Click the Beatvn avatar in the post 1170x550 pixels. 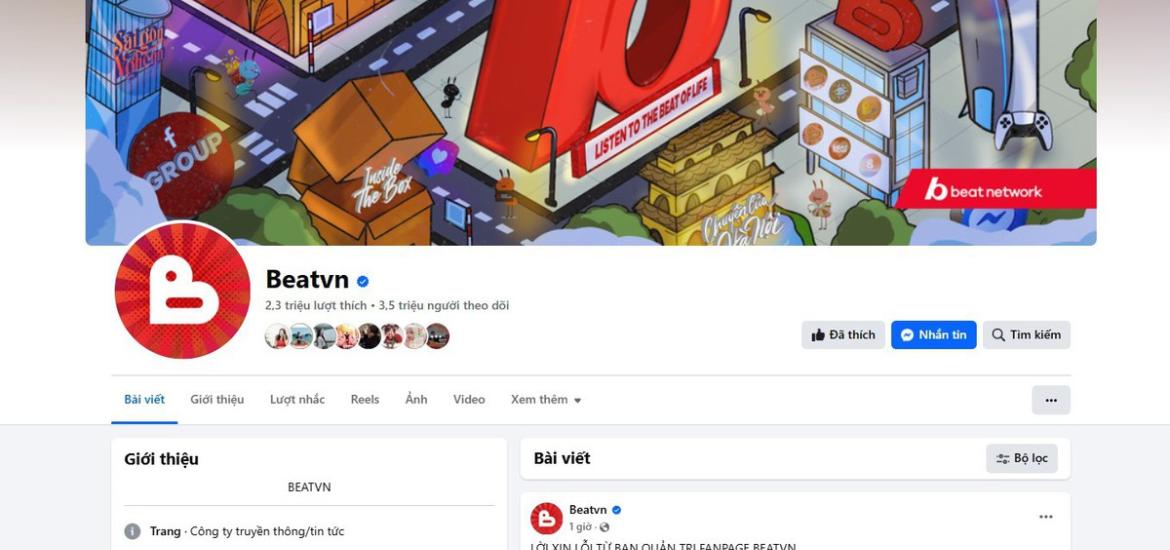click(546, 518)
